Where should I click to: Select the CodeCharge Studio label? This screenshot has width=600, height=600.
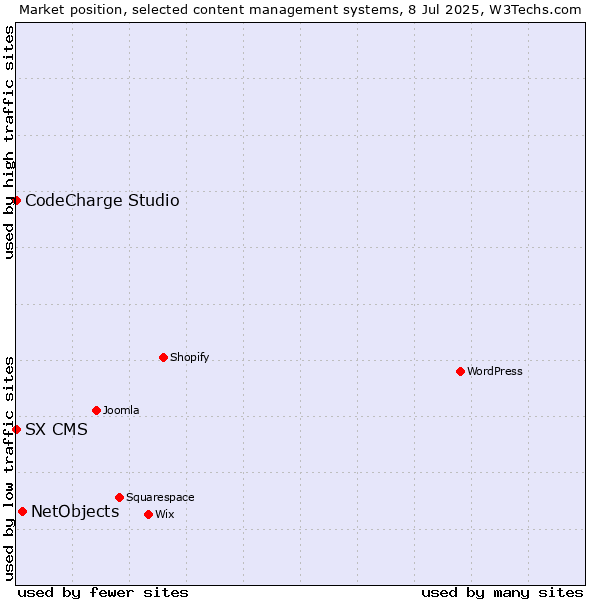102,201
